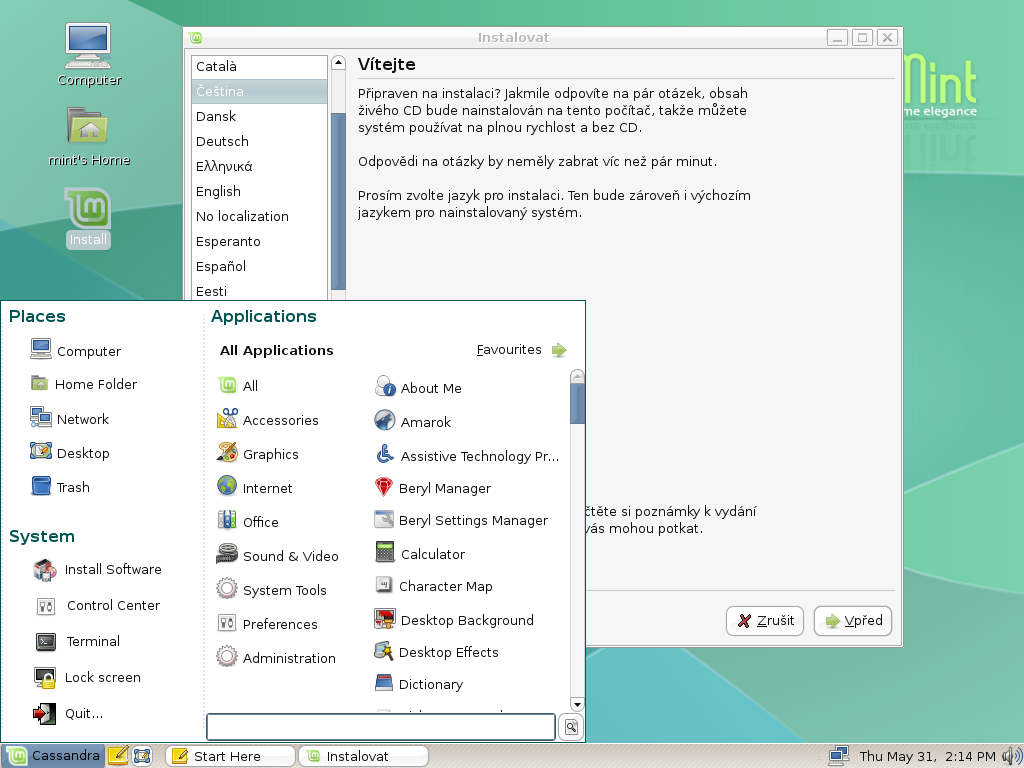
Task: Open Trash from the menu
Action: point(59,487)
